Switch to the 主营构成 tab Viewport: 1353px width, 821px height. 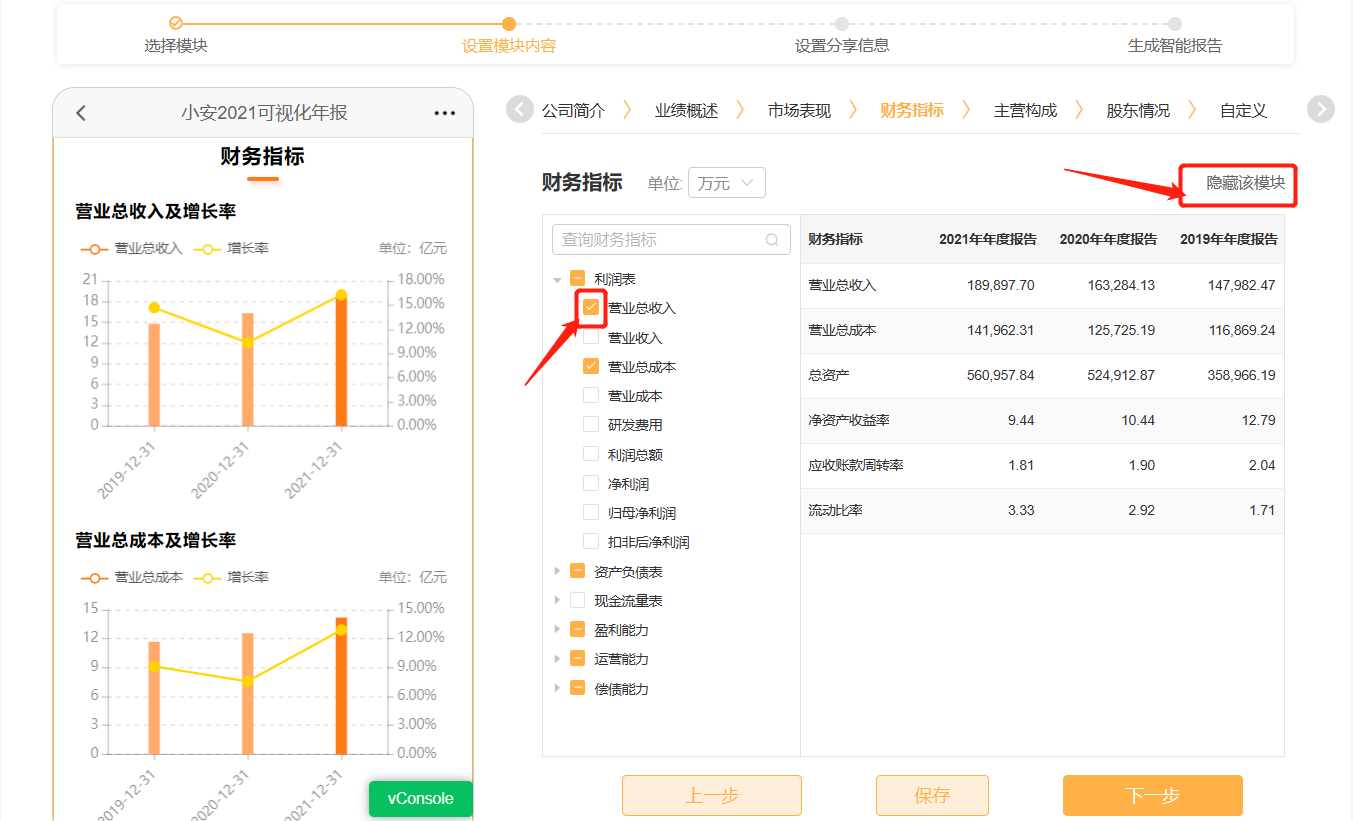(1025, 110)
